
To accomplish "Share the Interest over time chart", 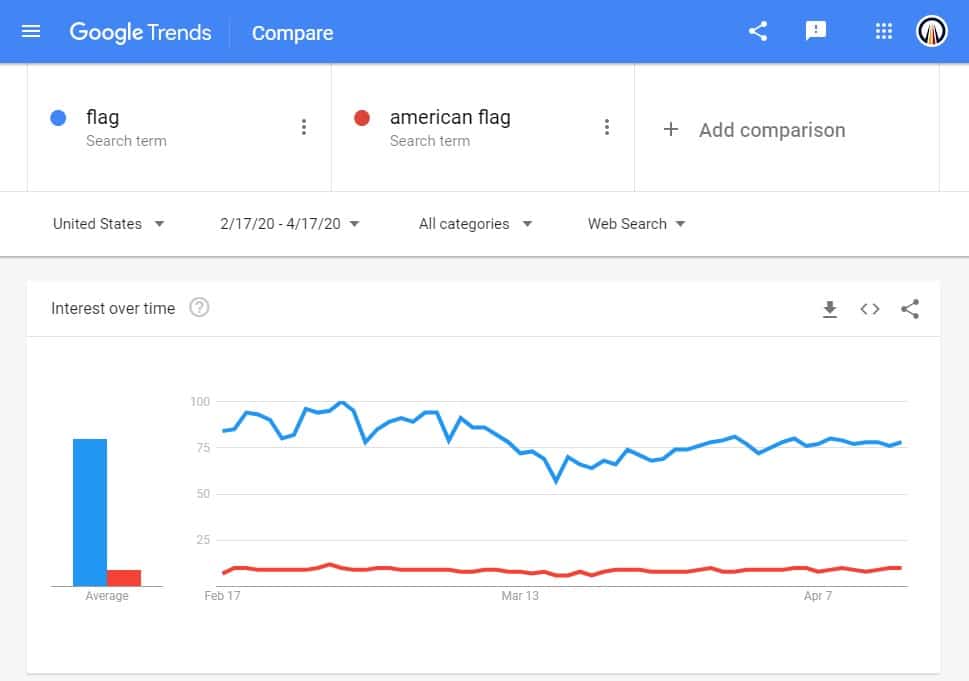I will [x=910, y=309].
